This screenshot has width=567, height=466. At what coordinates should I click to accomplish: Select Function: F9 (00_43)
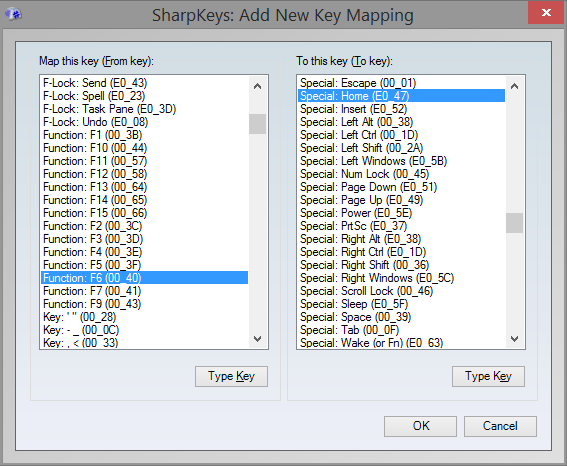144,304
